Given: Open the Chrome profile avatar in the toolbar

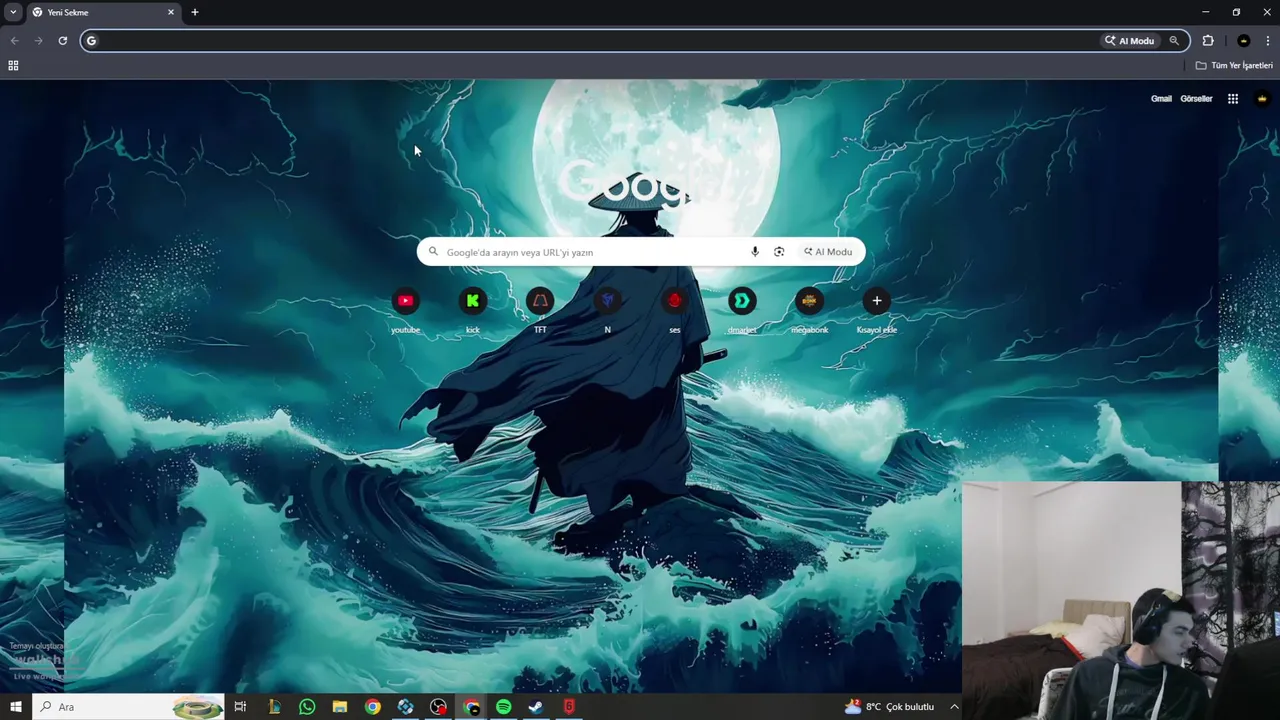Looking at the screenshot, I should click(1243, 41).
